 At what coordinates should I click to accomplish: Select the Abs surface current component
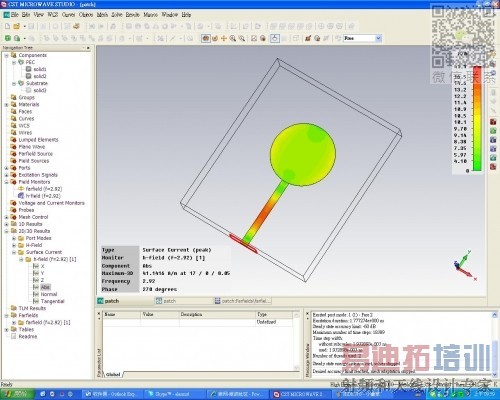coord(45,287)
